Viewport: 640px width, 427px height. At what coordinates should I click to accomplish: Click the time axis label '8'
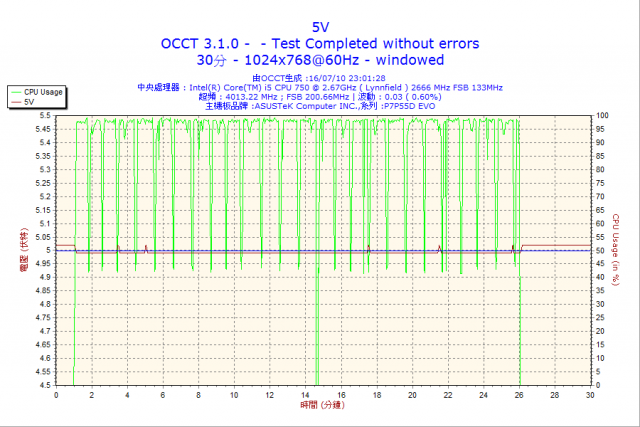198,395
